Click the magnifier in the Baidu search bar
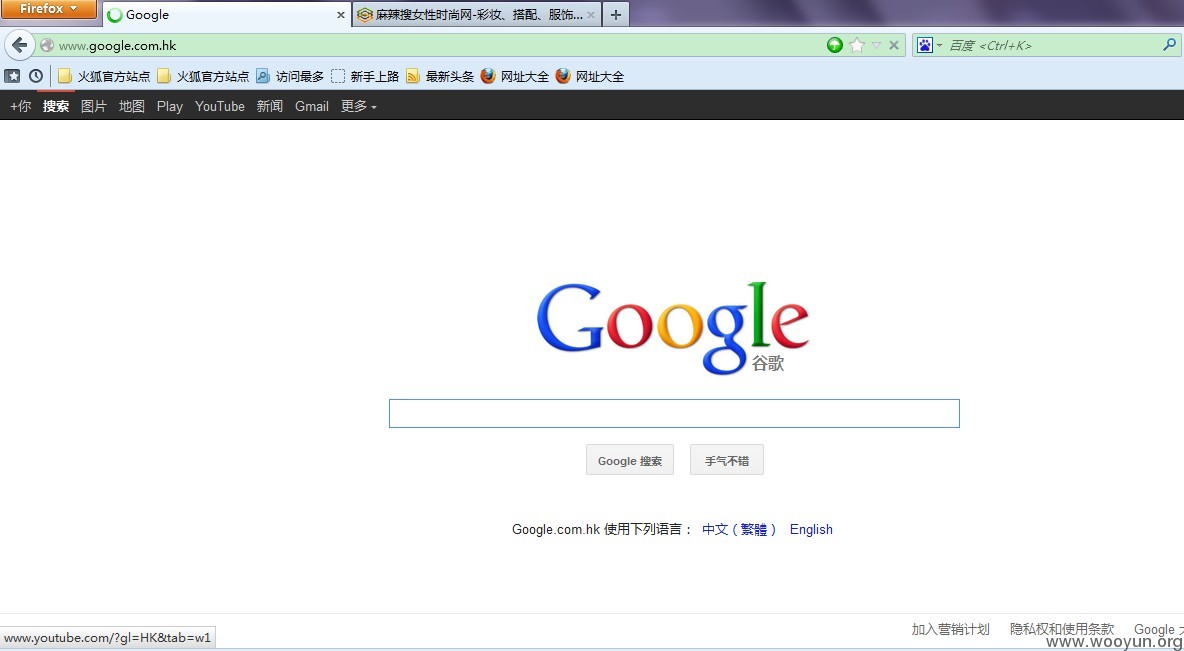1184x651 pixels. coord(1169,45)
